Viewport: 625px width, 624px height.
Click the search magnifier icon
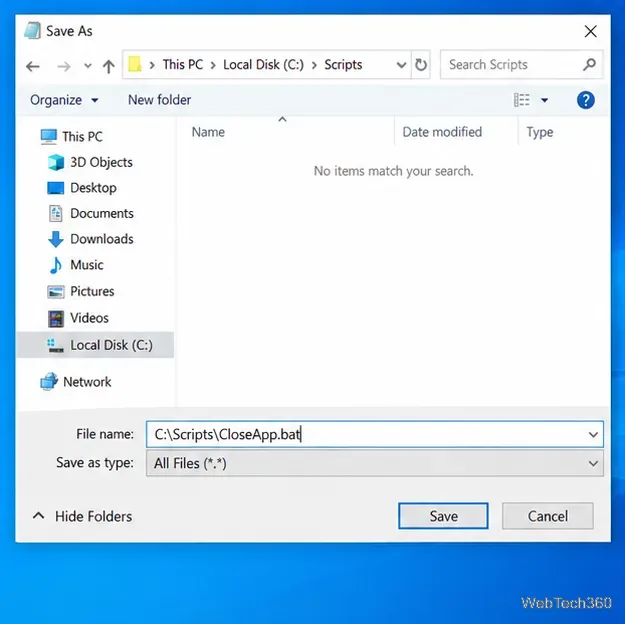pos(589,64)
